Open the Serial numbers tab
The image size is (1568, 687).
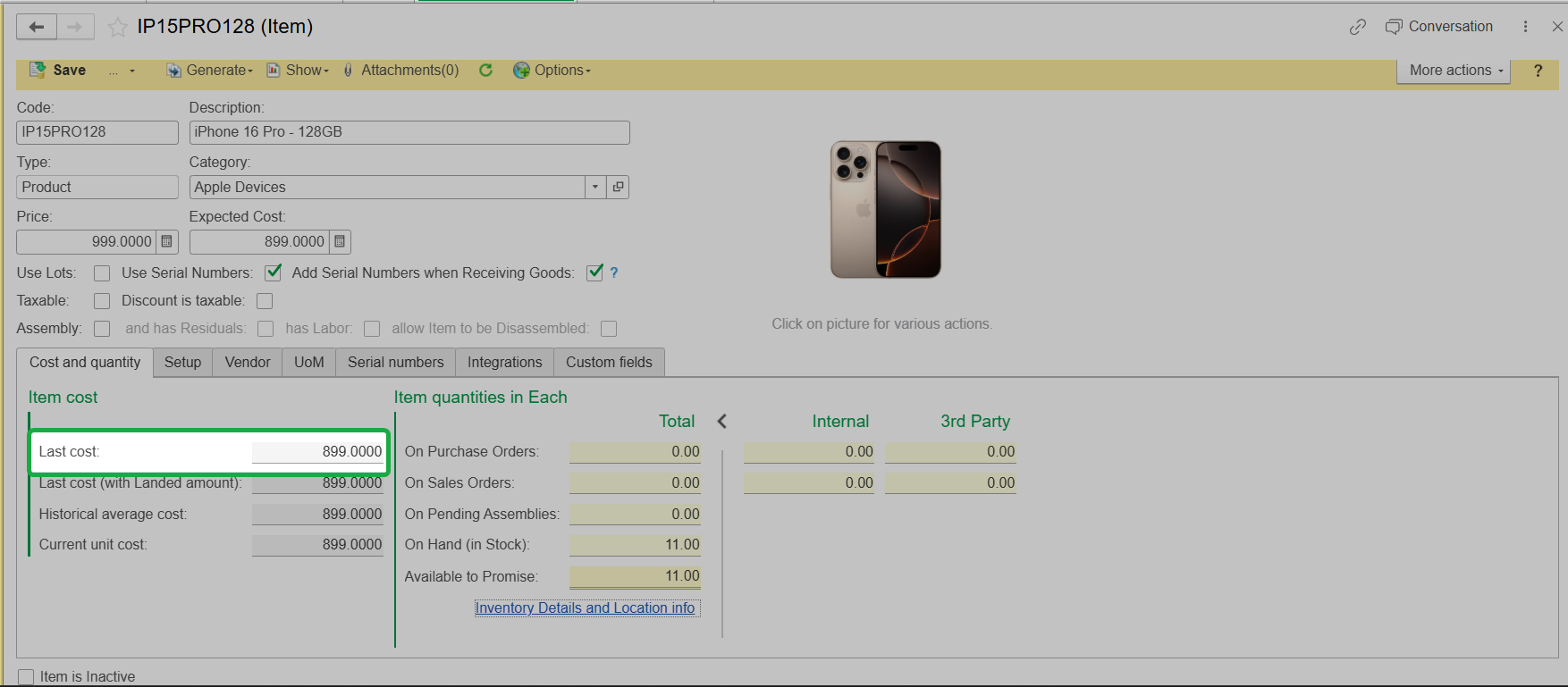(x=396, y=363)
